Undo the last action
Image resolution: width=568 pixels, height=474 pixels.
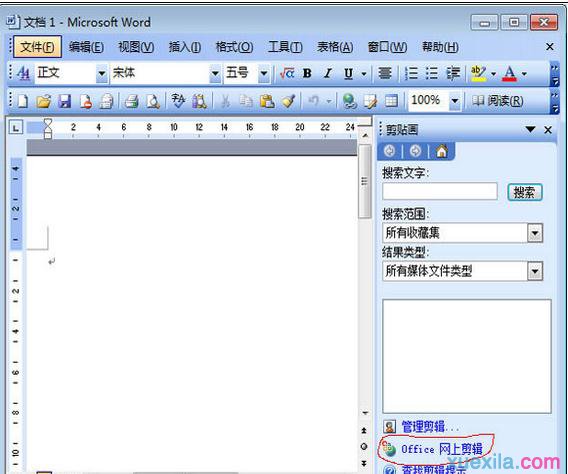314,101
